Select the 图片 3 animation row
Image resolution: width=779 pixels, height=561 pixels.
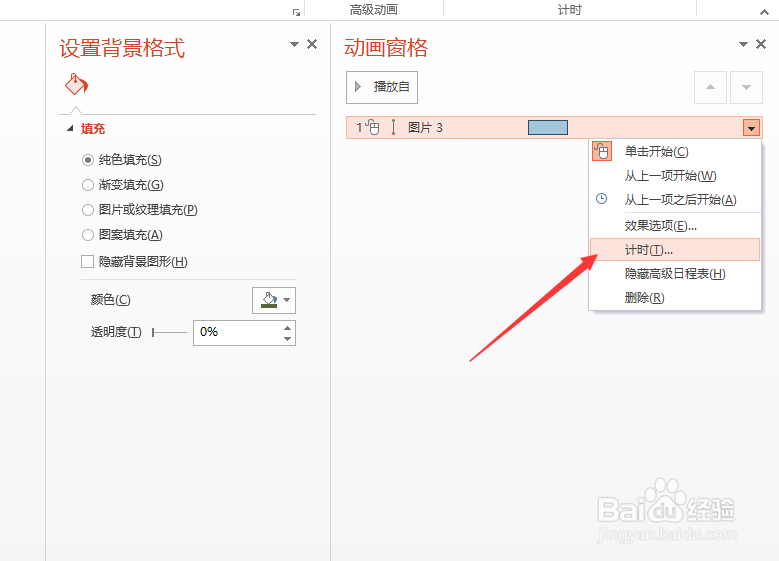point(554,128)
